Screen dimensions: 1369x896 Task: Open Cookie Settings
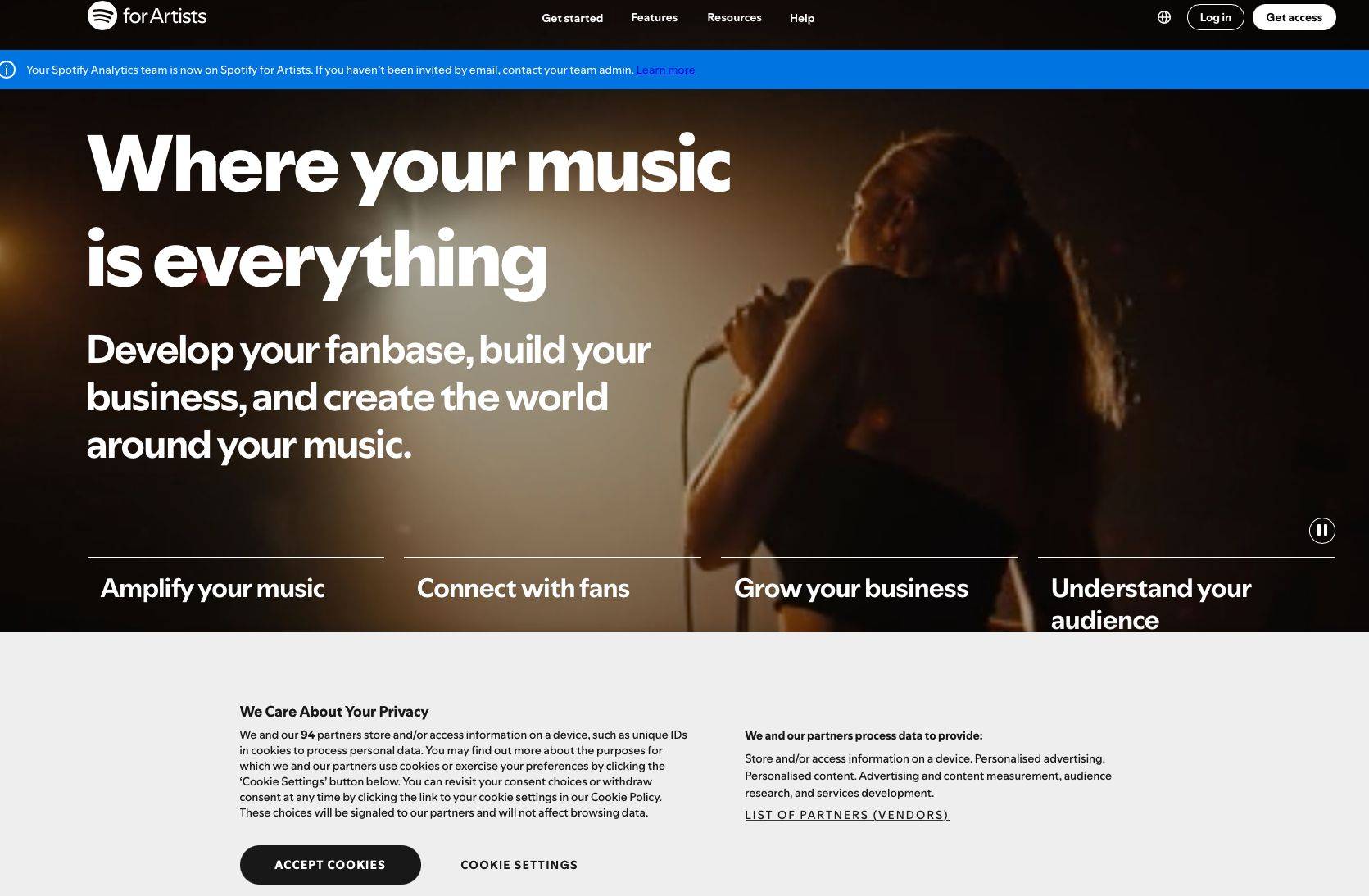(x=519, y=865)
